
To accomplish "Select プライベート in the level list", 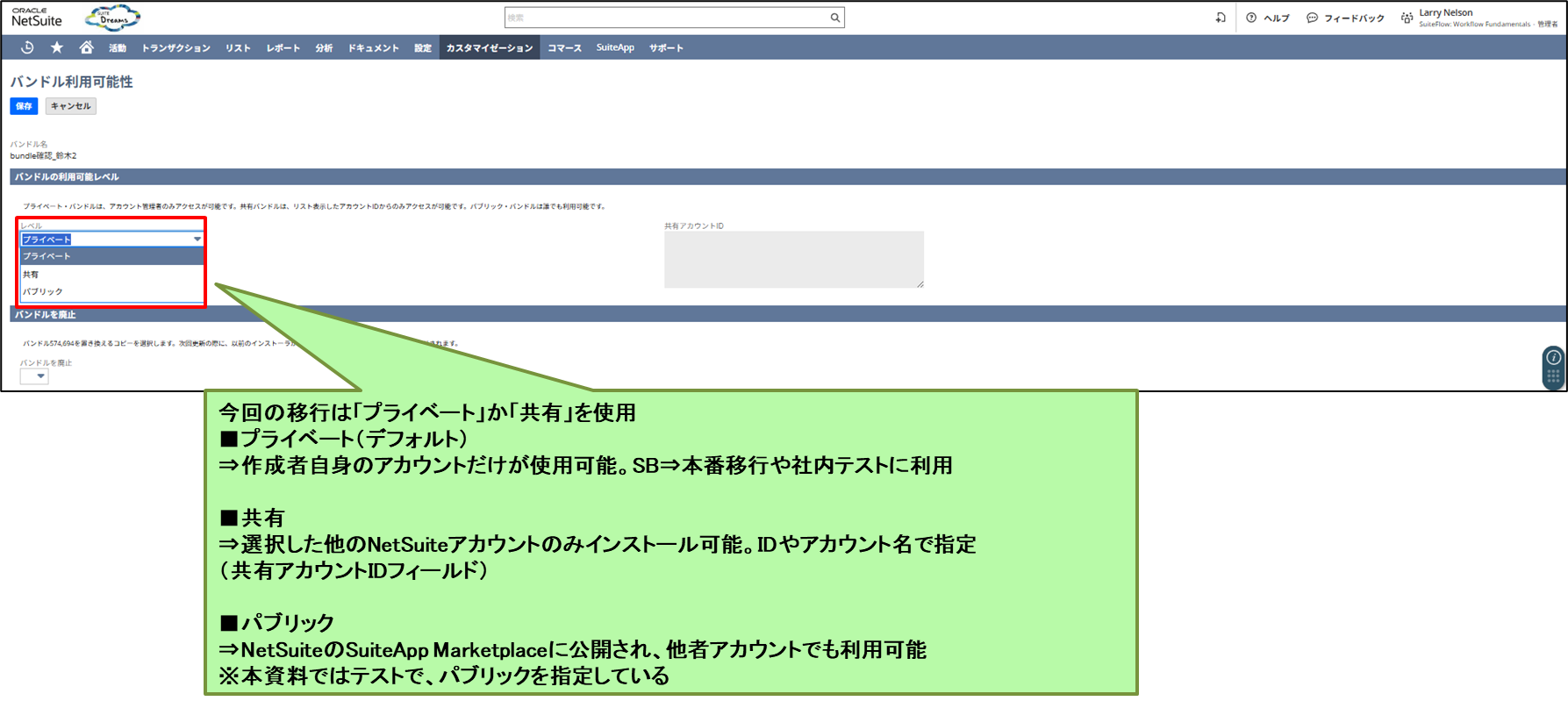I will pos(112,256).
